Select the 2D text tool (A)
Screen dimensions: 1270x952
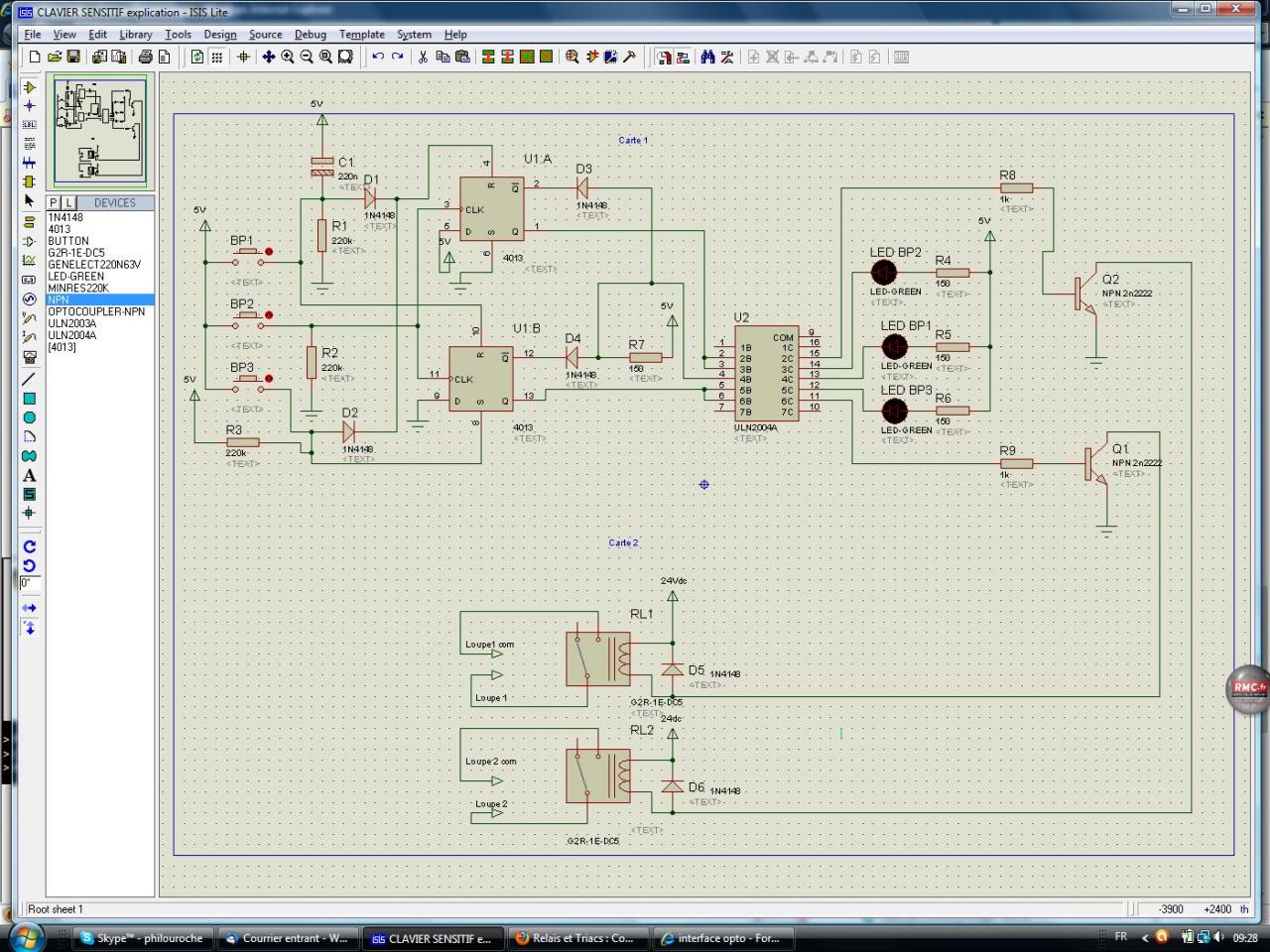(x=29, y=475)
